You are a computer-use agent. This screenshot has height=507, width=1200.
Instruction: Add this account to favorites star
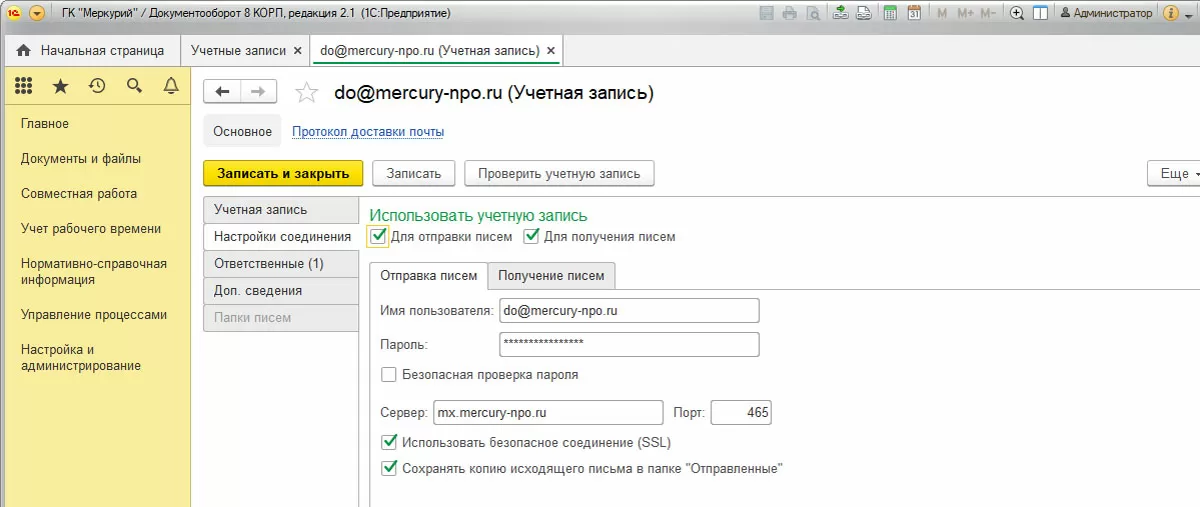coord(307,93)
